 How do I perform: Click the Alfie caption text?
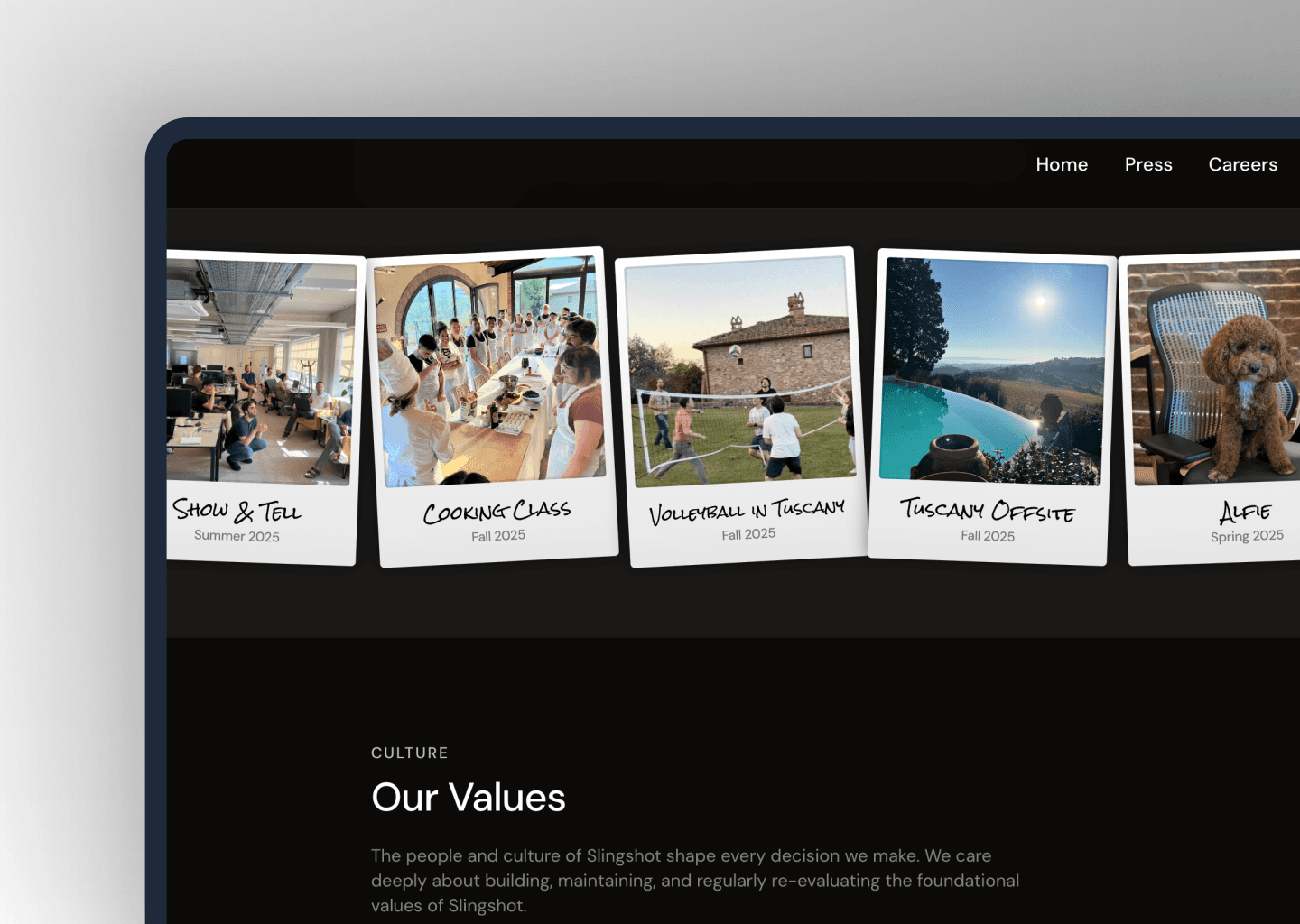point(1246,512)
